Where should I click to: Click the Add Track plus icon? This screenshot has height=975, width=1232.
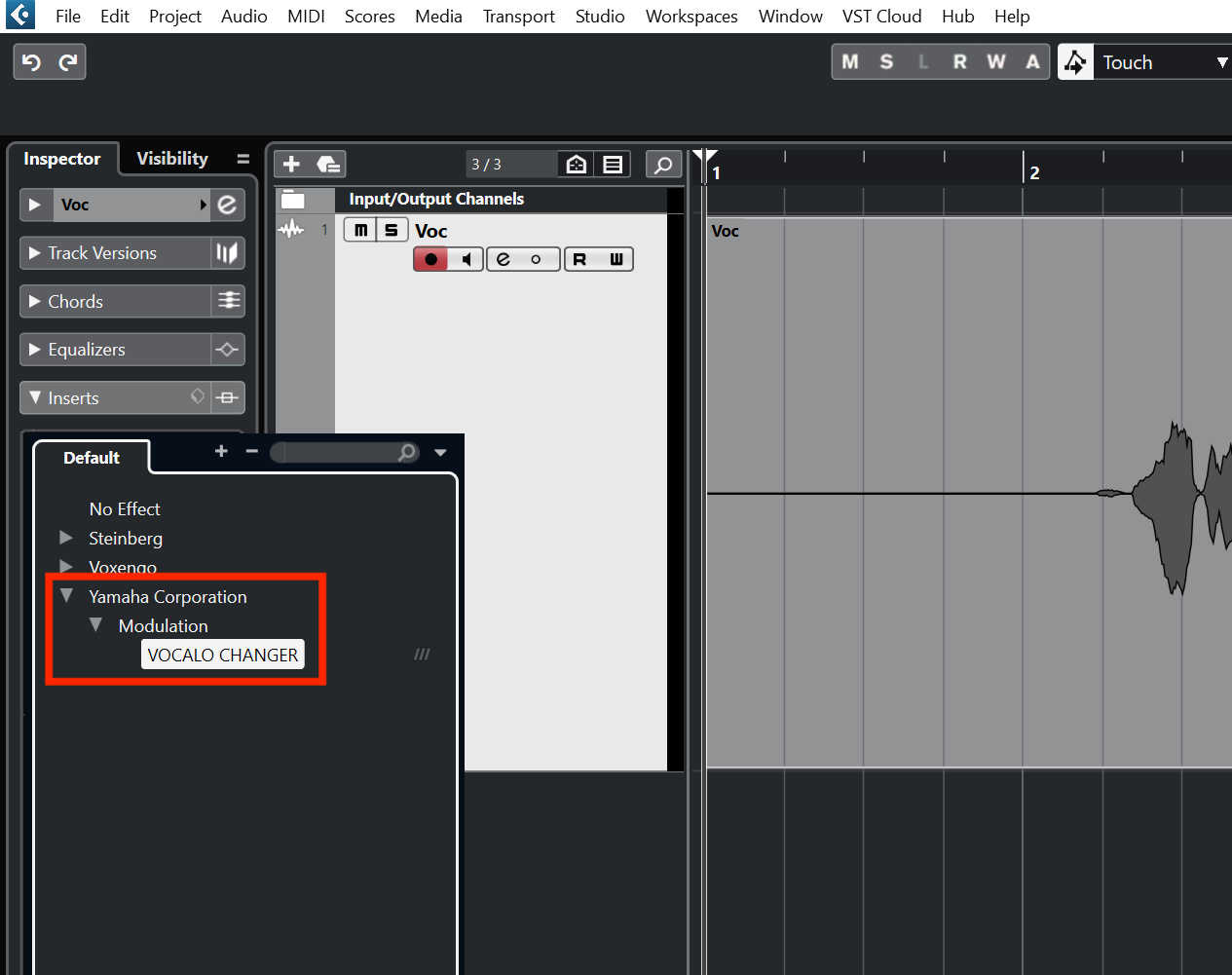click(290, 164)
